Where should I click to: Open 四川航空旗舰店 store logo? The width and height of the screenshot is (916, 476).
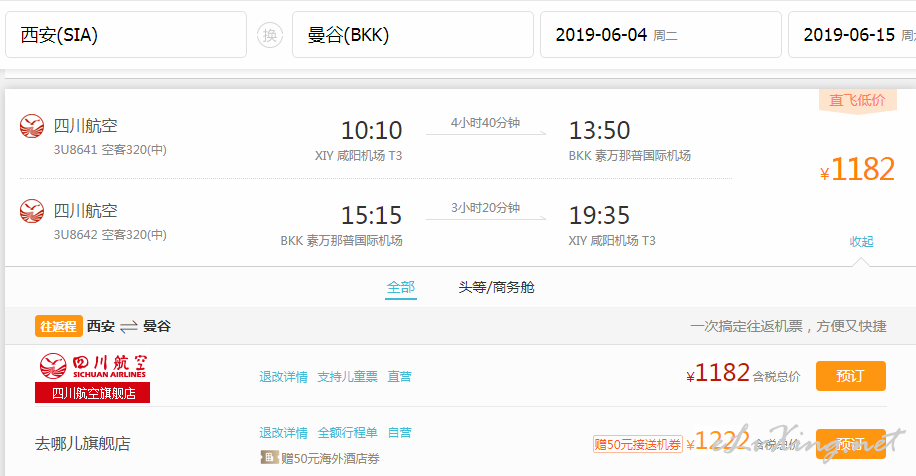tap(92, 377)
